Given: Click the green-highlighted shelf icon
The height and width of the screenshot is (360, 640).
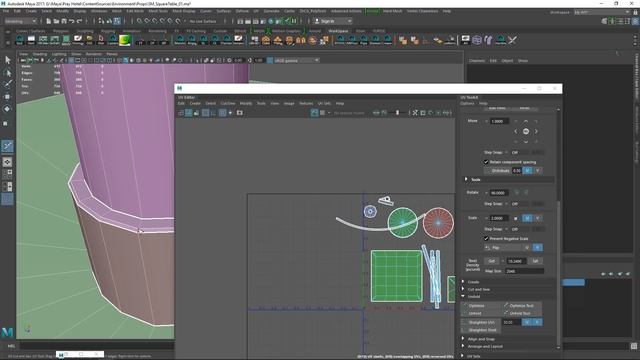Looking at the screenshot, I should [x=125, y=40].
